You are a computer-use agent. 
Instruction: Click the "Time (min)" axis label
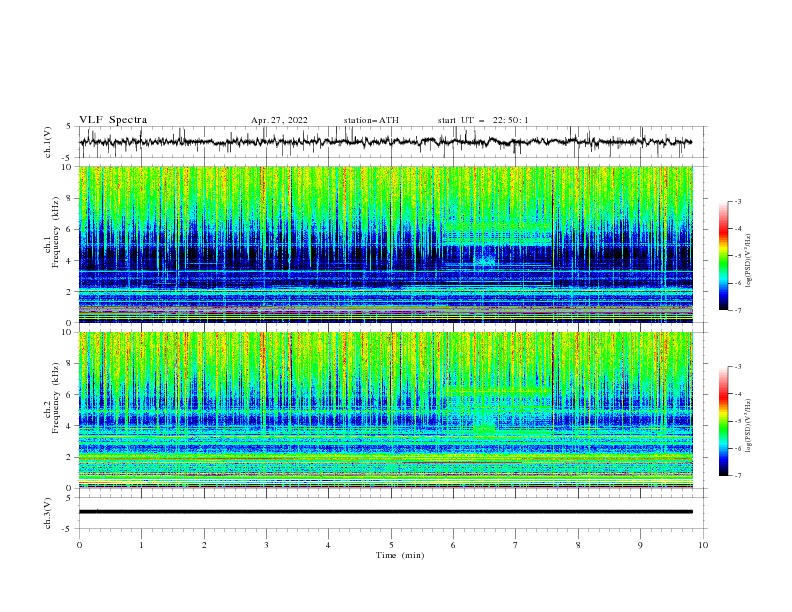400,555
